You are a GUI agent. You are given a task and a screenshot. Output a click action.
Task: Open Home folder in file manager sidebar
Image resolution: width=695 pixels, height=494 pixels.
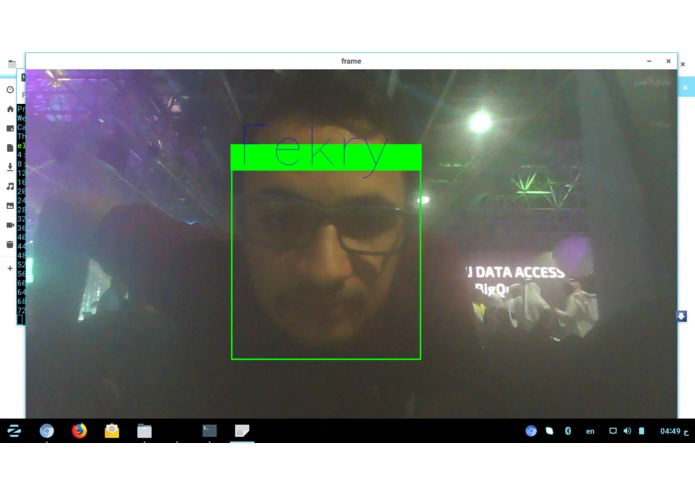(x=10, y=109)
